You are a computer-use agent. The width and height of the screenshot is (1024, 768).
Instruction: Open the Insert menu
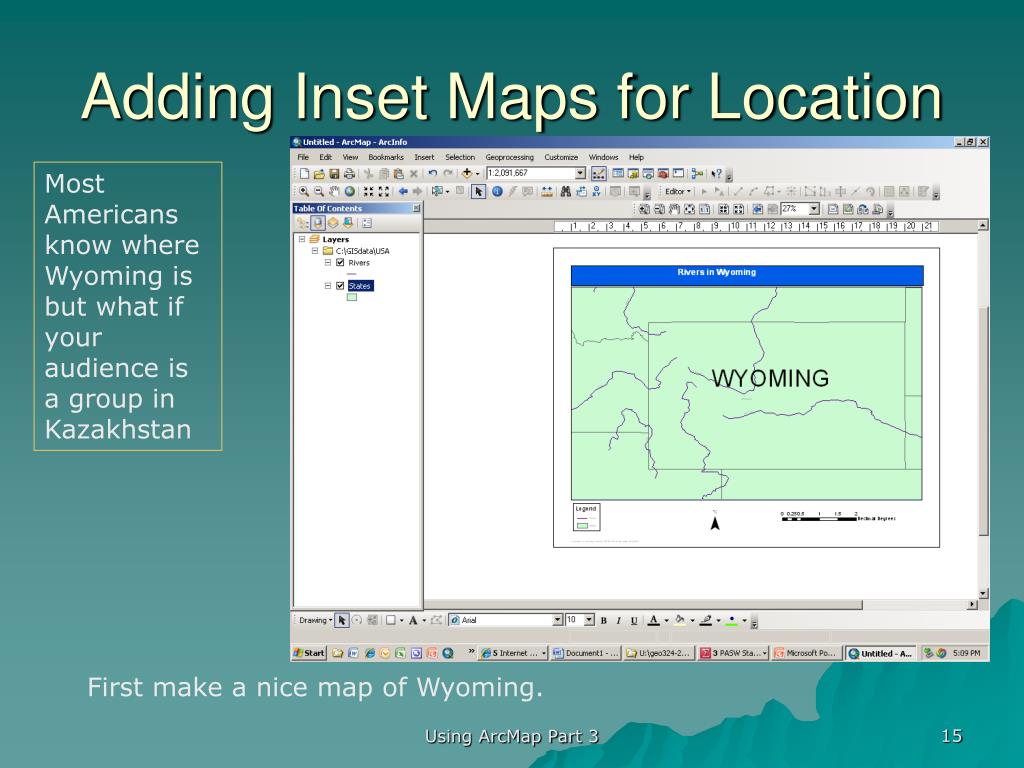(424, 157)
